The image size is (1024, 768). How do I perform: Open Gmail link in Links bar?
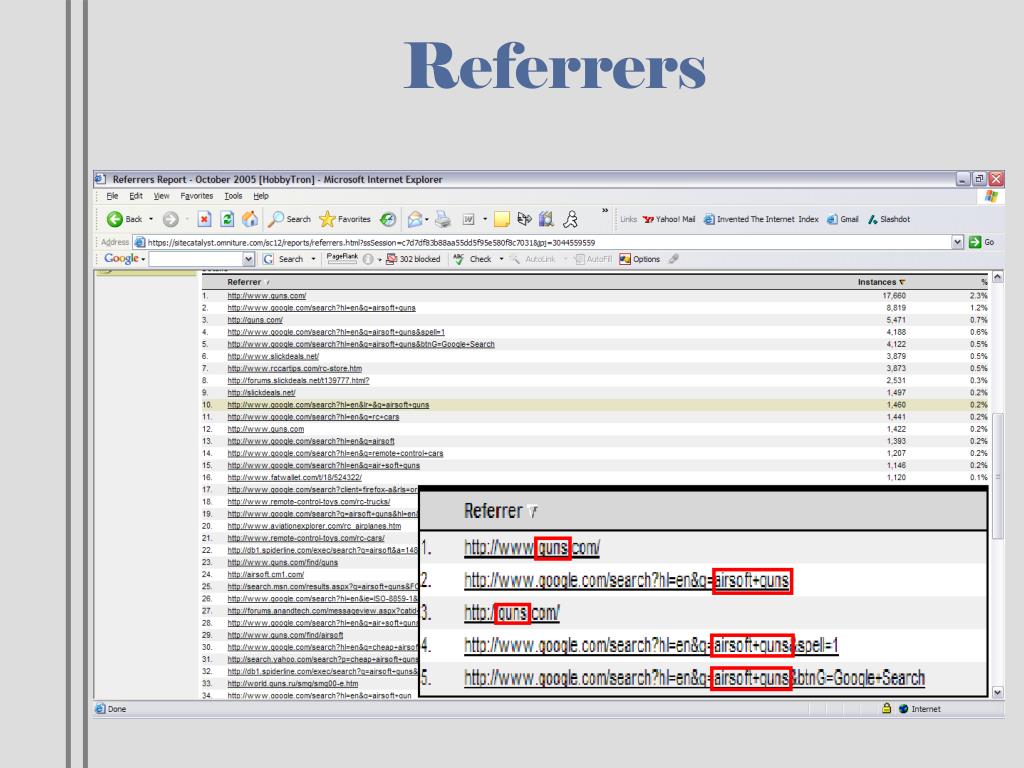(x=842, y=219)
